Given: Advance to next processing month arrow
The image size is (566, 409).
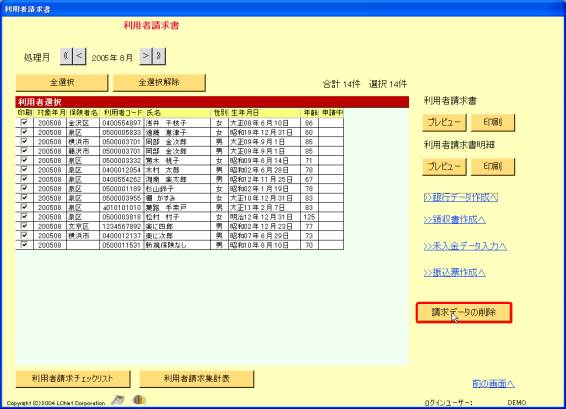Looking at the screenshot, I should pos(145,56).
